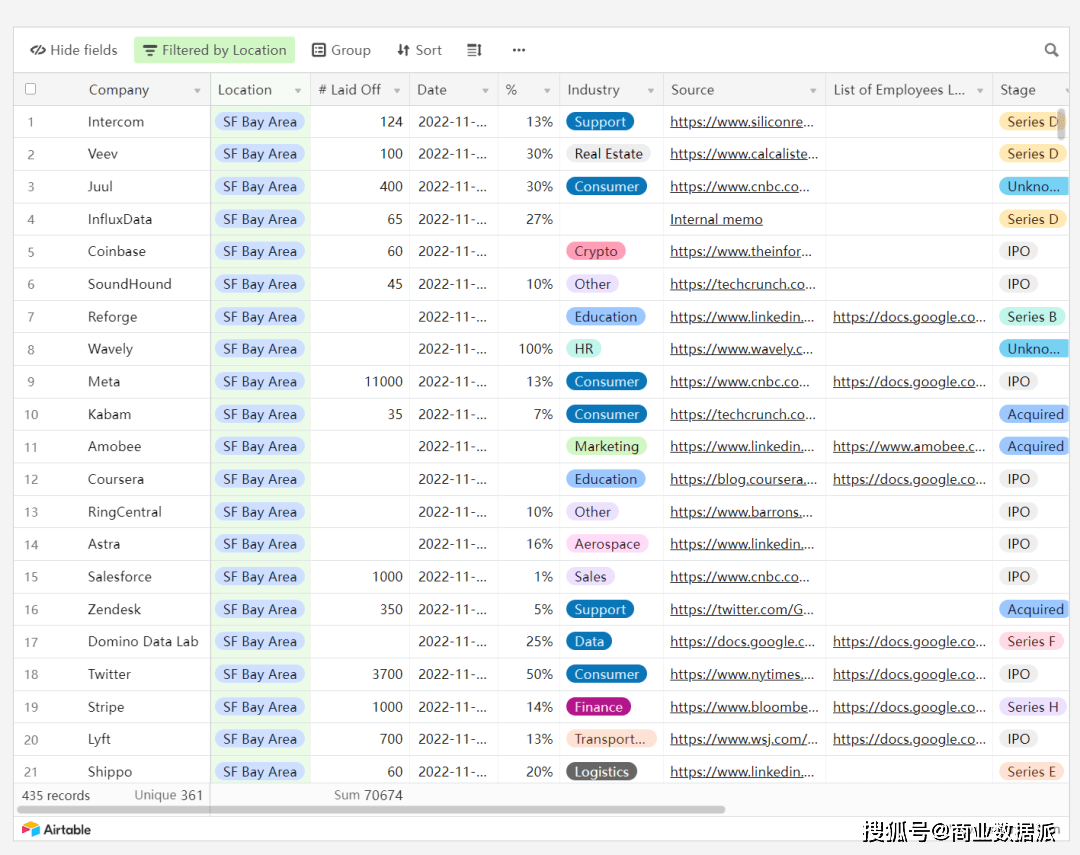The width and height of the screenshot is (1080, 855).
Task: Select the Meta company cell
Action: [104, 382]
